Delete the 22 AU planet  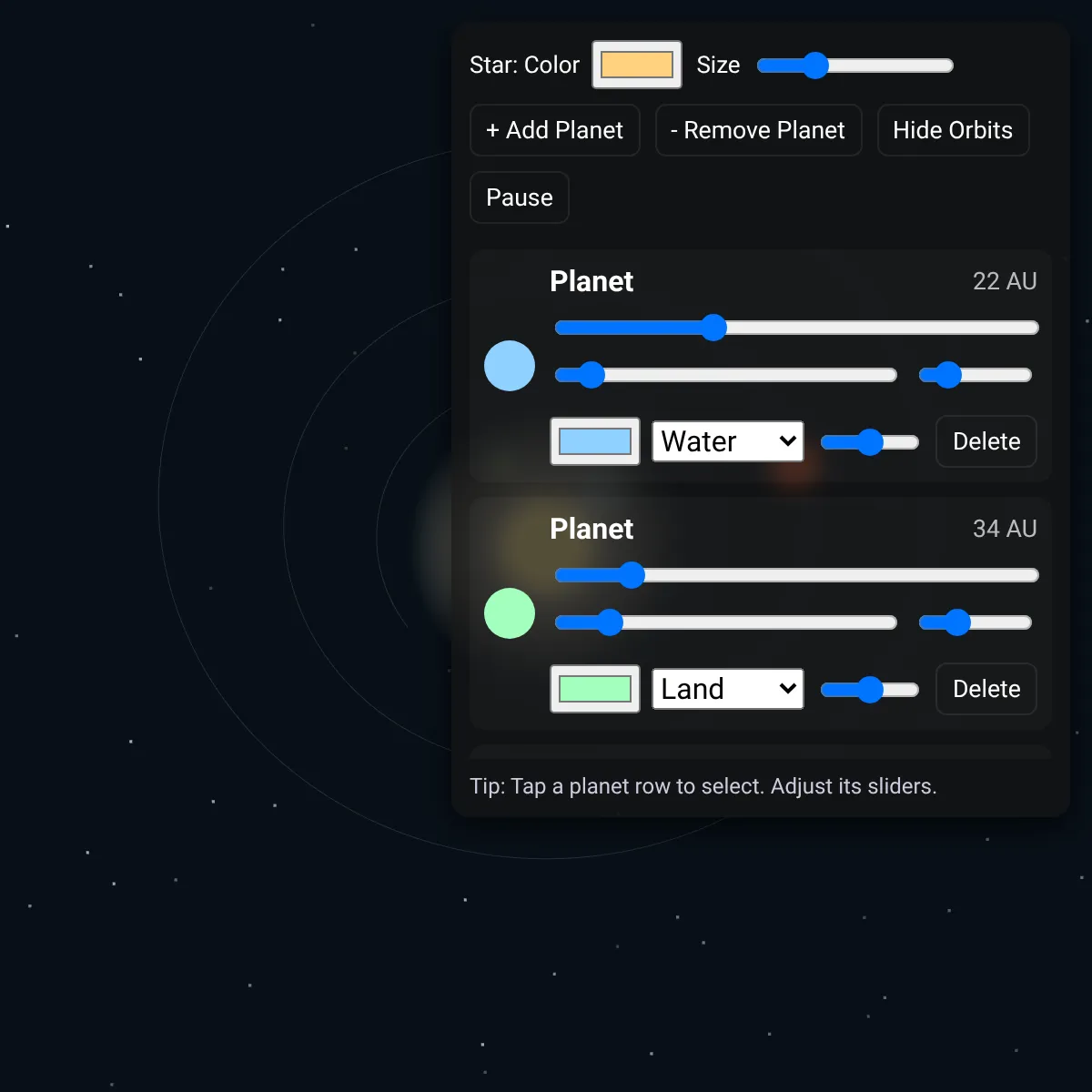pyautogui.click(x=986, y=441)
